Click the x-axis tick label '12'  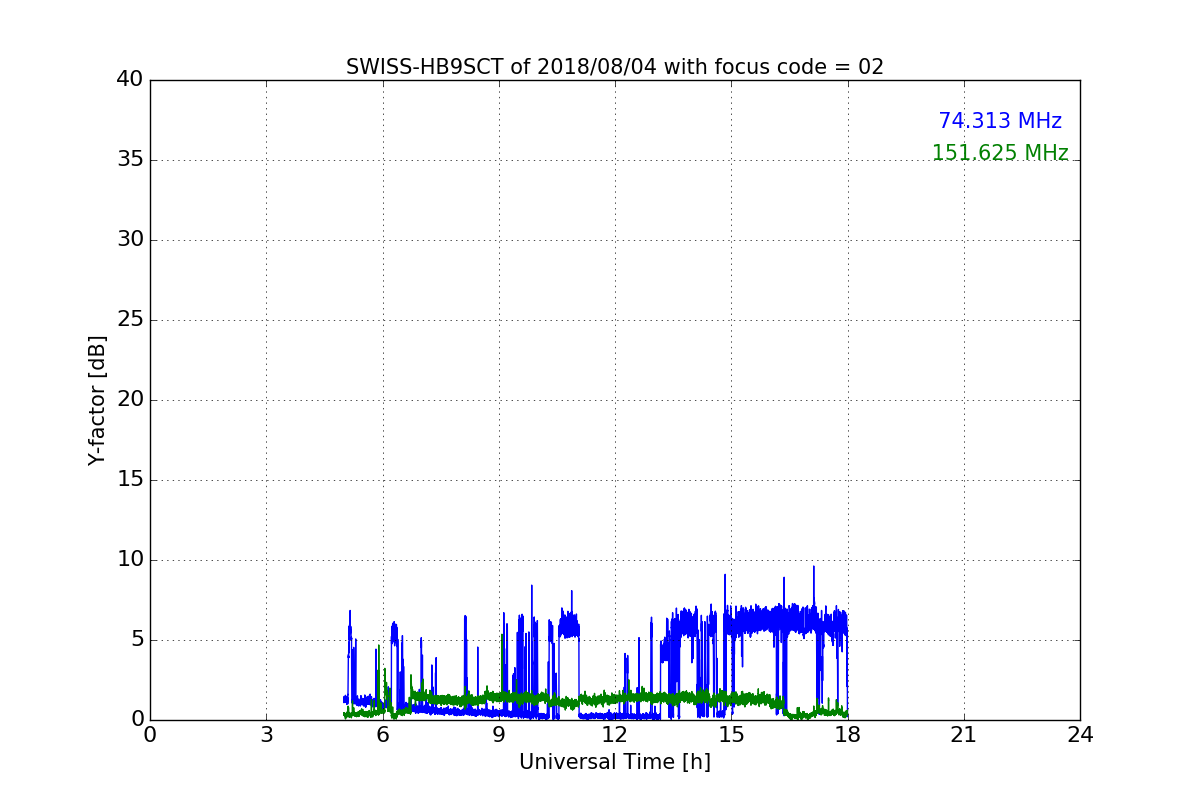pos(615,735)
